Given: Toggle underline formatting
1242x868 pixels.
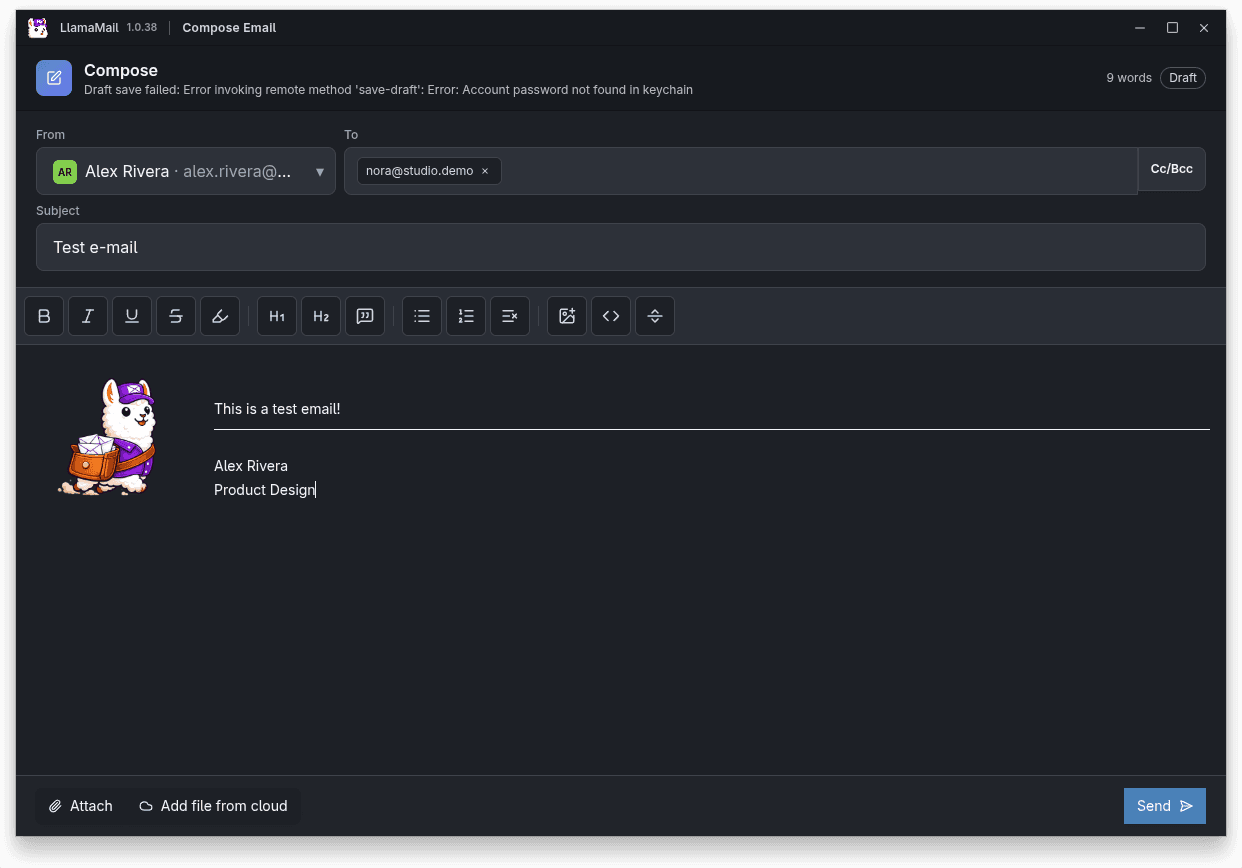Looking at the screenshot, I should click(132, 316).
